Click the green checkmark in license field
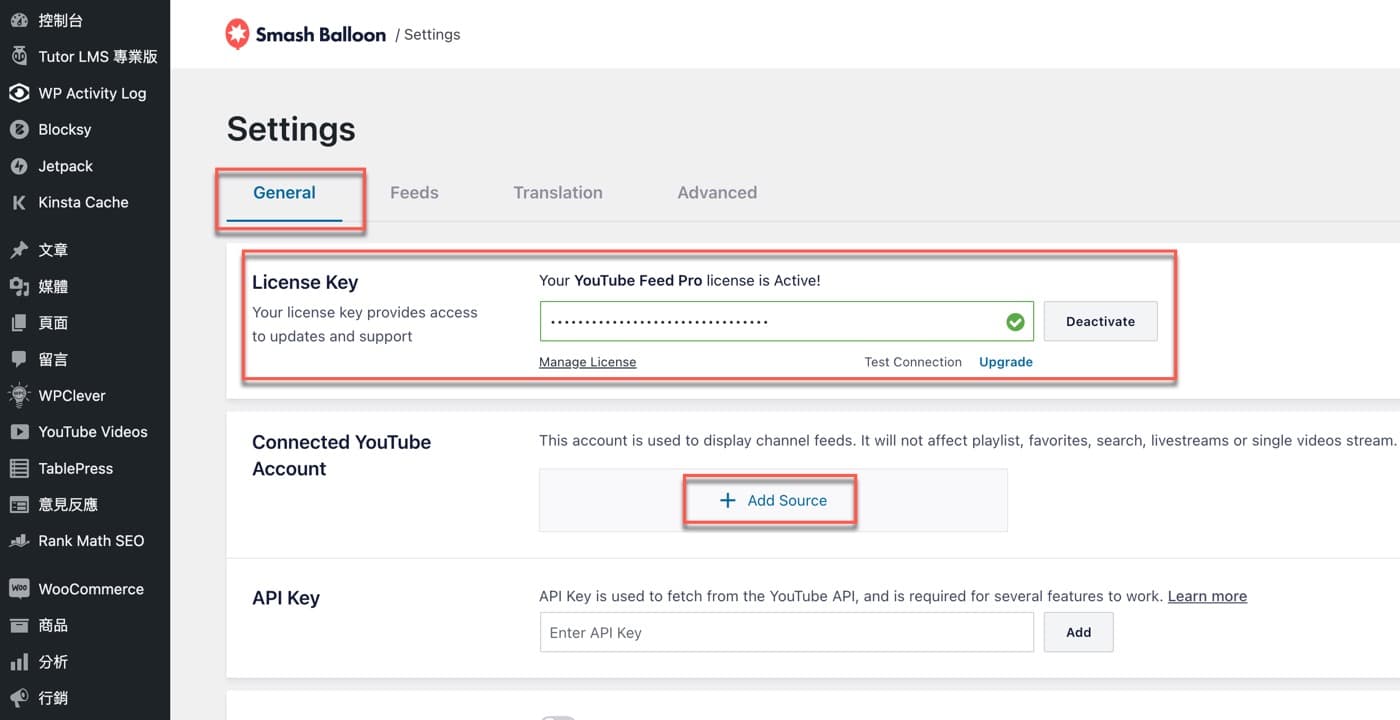1400x720 pixels. (1015, 322)
